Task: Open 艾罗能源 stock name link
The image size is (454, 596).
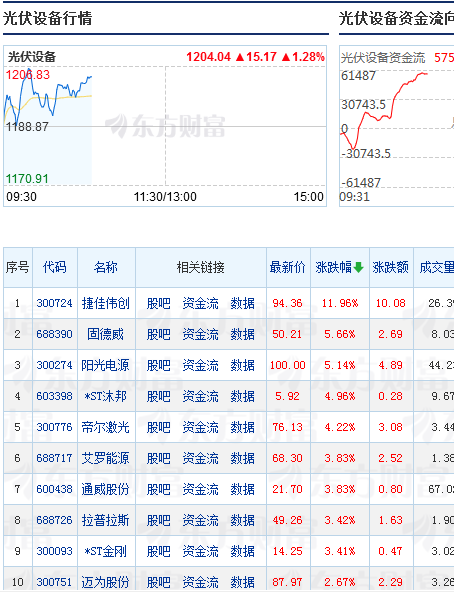Action: [x=106, y=458]
